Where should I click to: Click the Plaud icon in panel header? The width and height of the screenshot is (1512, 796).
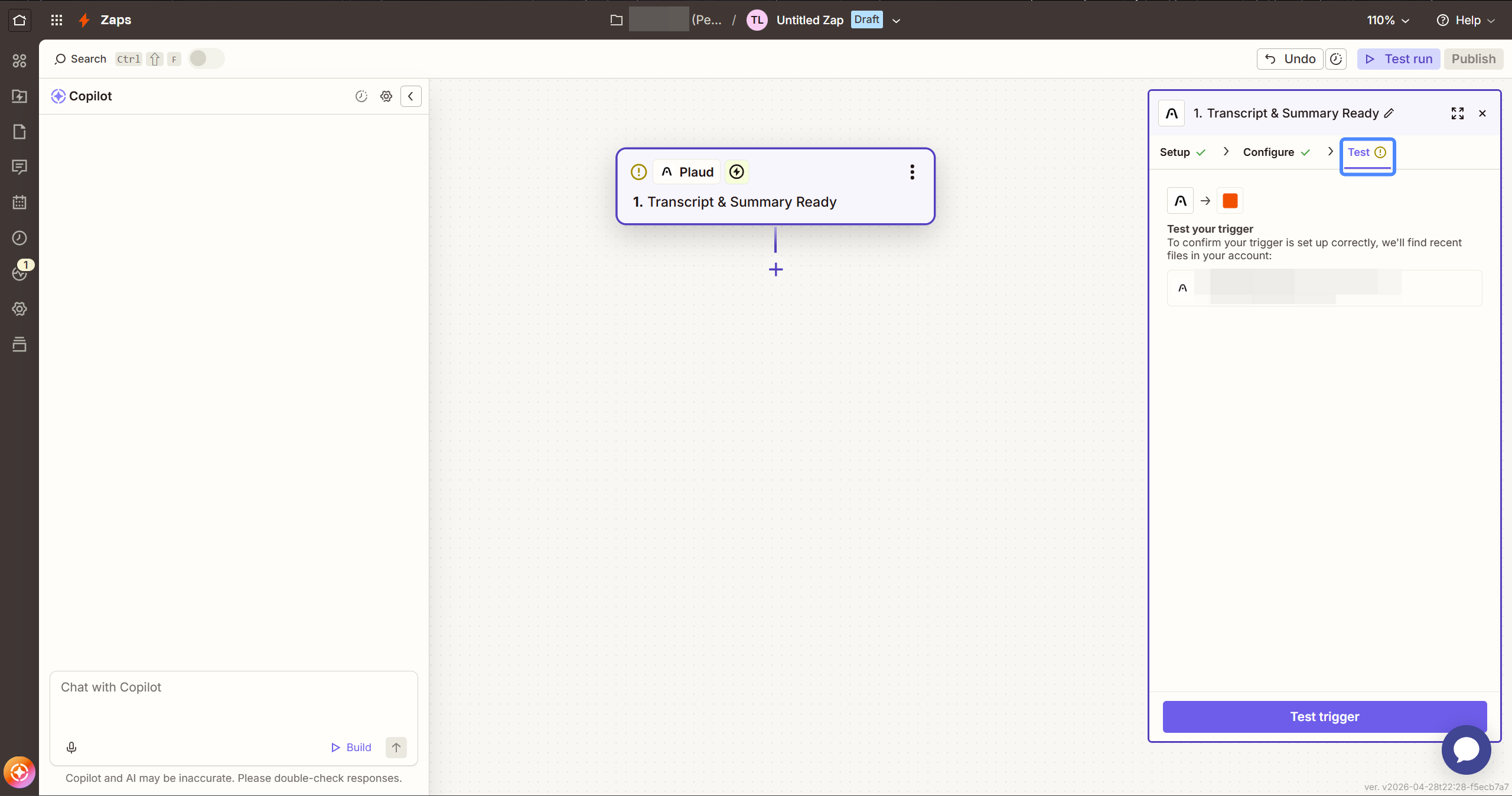click(x=1172, y=113)
